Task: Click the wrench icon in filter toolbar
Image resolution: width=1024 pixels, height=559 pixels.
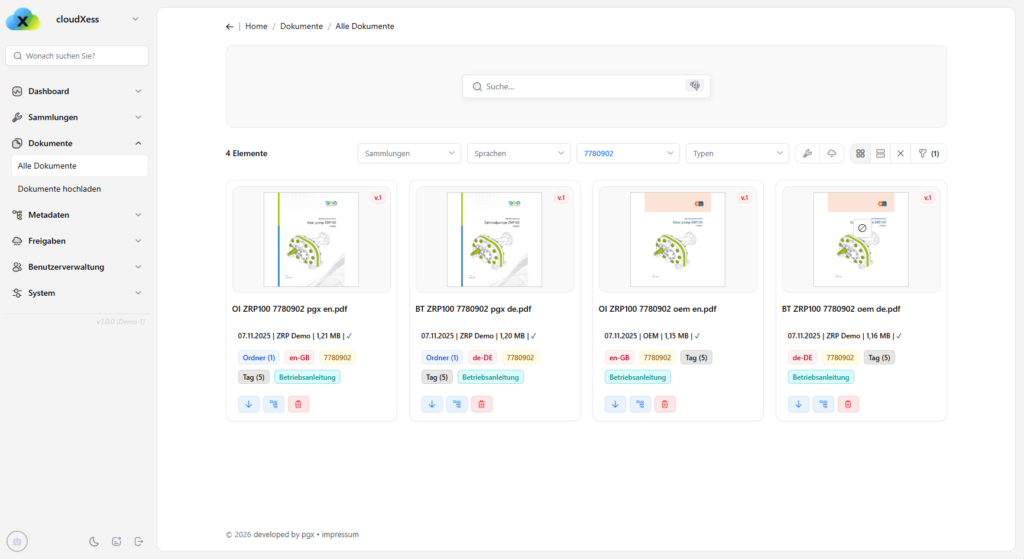Action: coord(807,153)
